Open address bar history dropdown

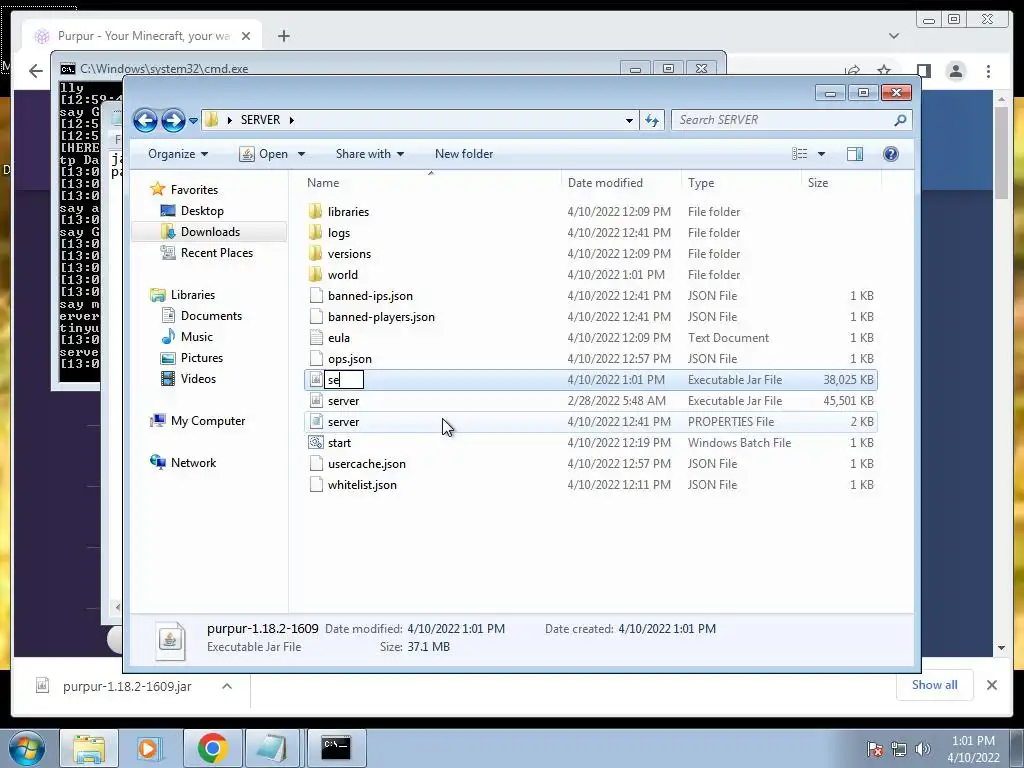point(629,120)
